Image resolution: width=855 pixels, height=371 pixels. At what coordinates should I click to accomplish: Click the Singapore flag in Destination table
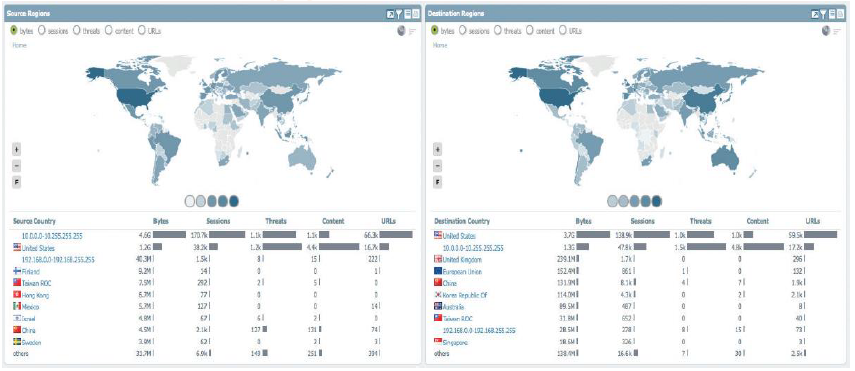[438, 342]
